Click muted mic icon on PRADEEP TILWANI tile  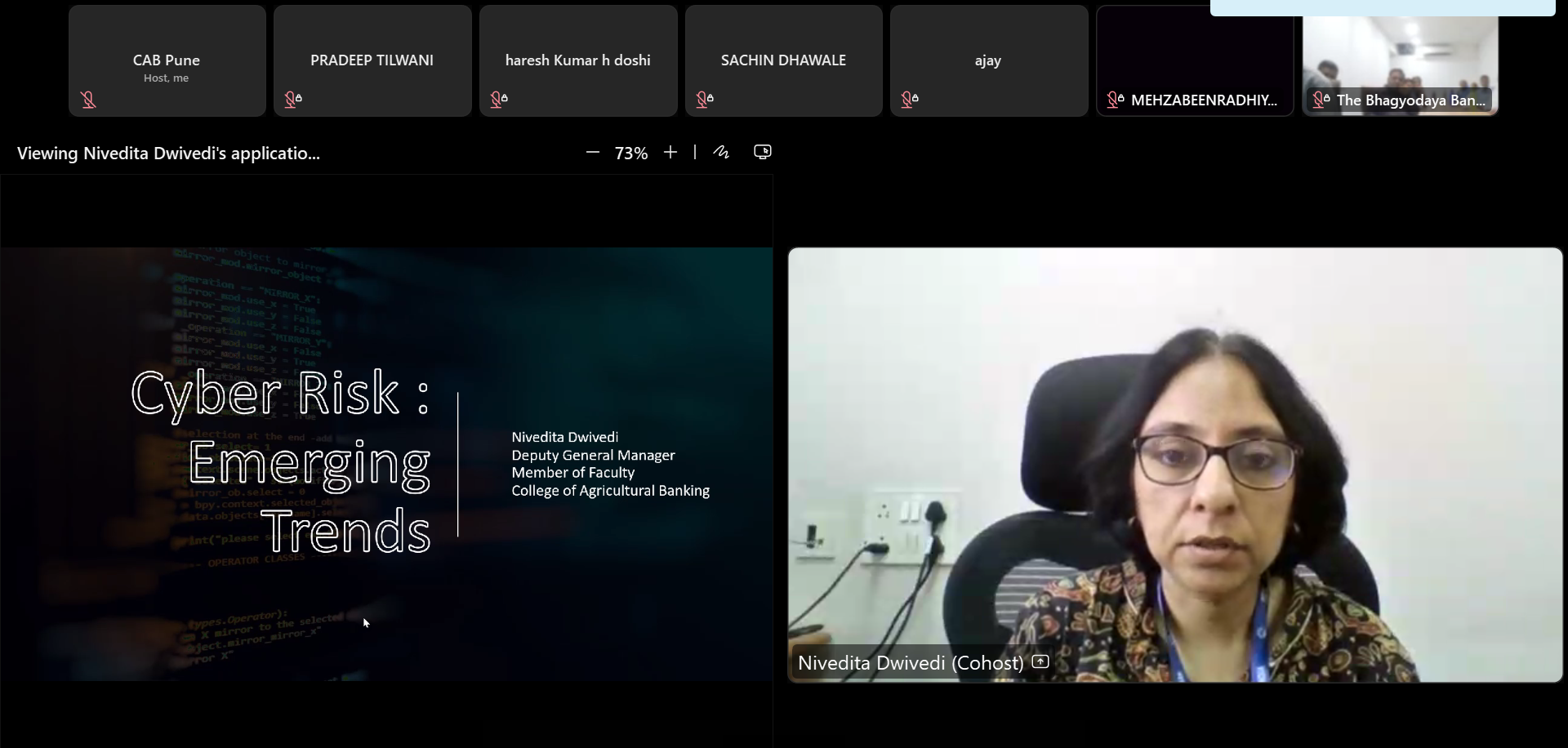coord(292,100)
